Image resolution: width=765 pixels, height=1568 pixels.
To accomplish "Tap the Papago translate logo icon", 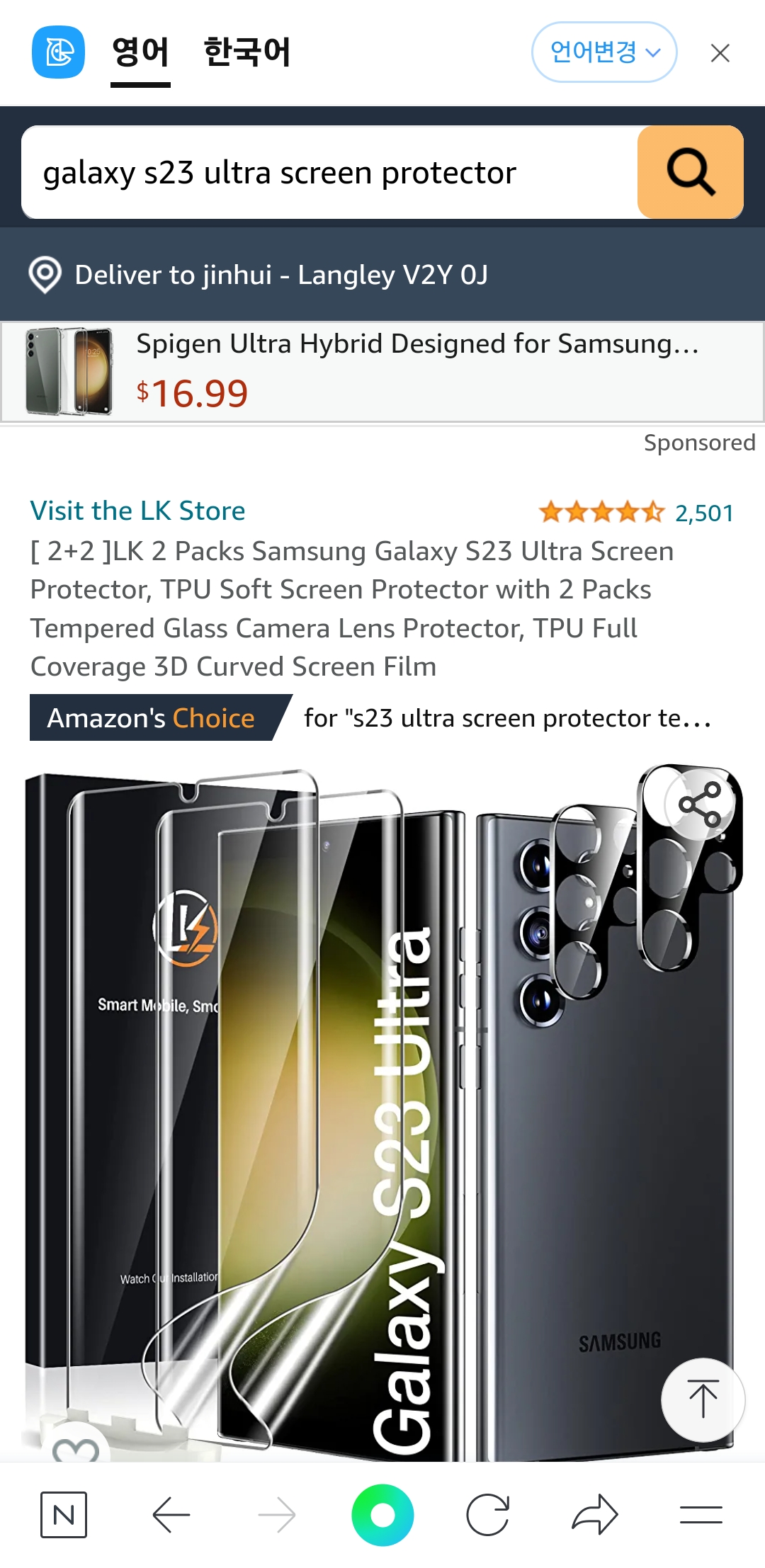I will (x=58, y=52).
